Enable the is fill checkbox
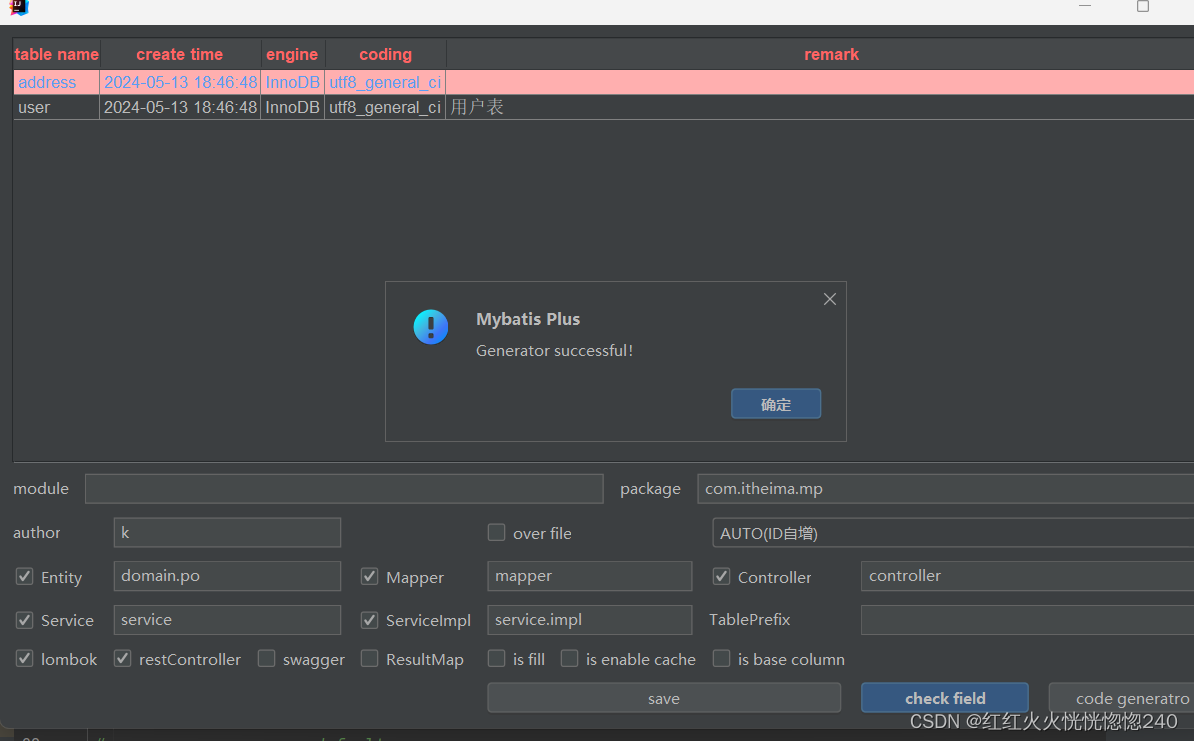This screenshot has height=741, width=1194. pyautogui.click(x=496, y=659)
